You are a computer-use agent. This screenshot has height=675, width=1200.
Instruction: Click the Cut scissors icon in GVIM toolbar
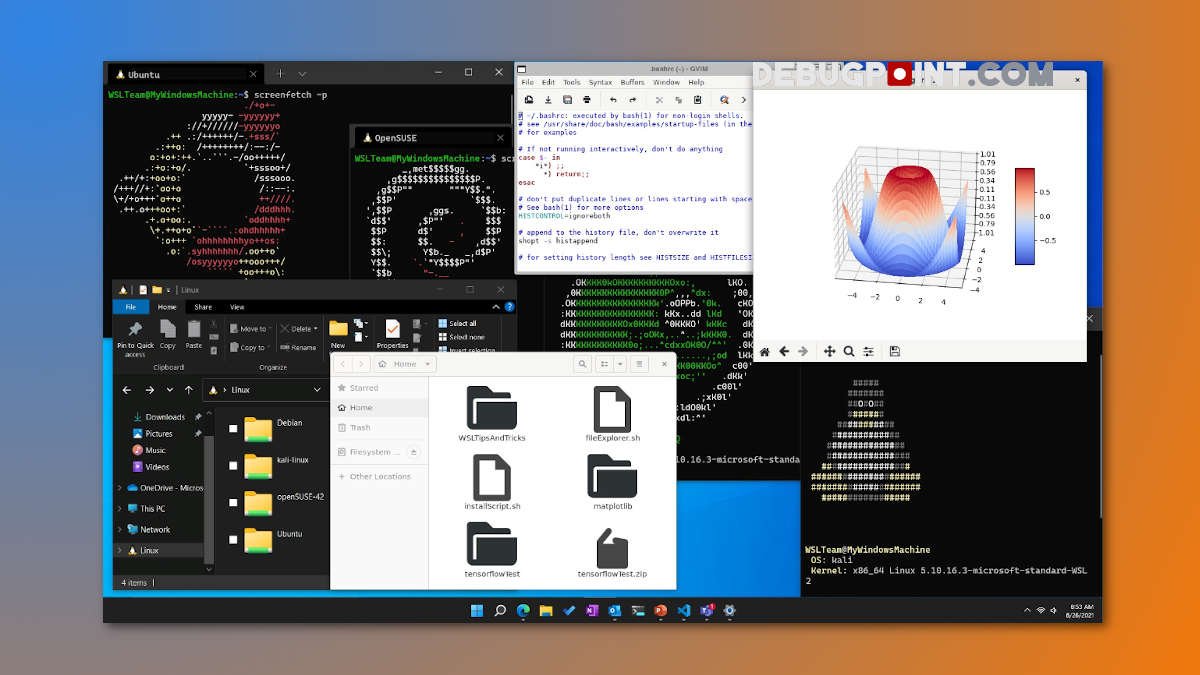[x=660, y=100]
